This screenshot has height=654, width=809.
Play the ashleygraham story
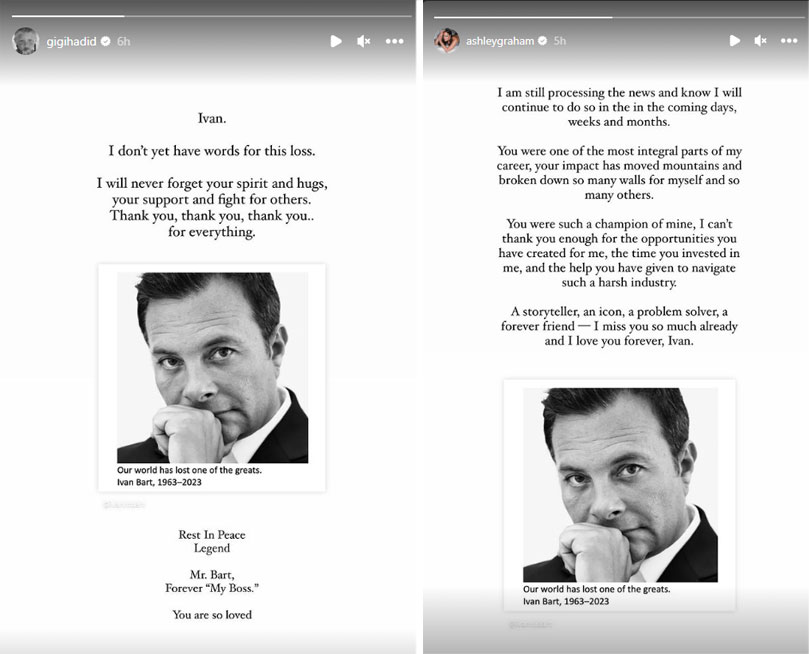pos(734,41)
